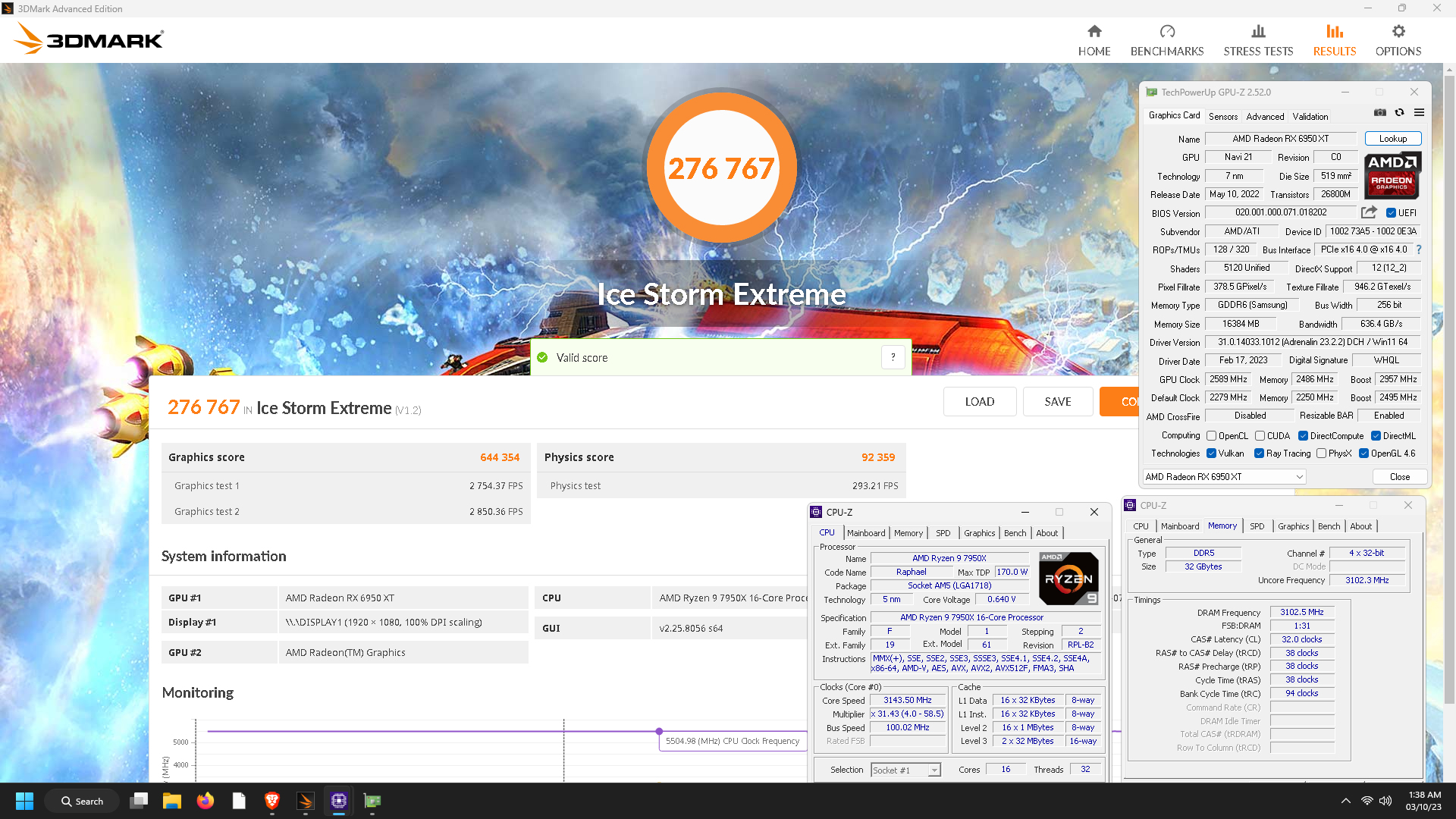Toggle the PhysX checkbox
The image size is (1456, 819).
(1321, 453)
